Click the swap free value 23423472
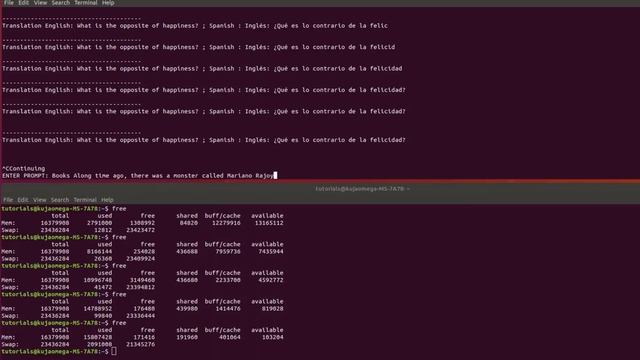 pos(140,230)
